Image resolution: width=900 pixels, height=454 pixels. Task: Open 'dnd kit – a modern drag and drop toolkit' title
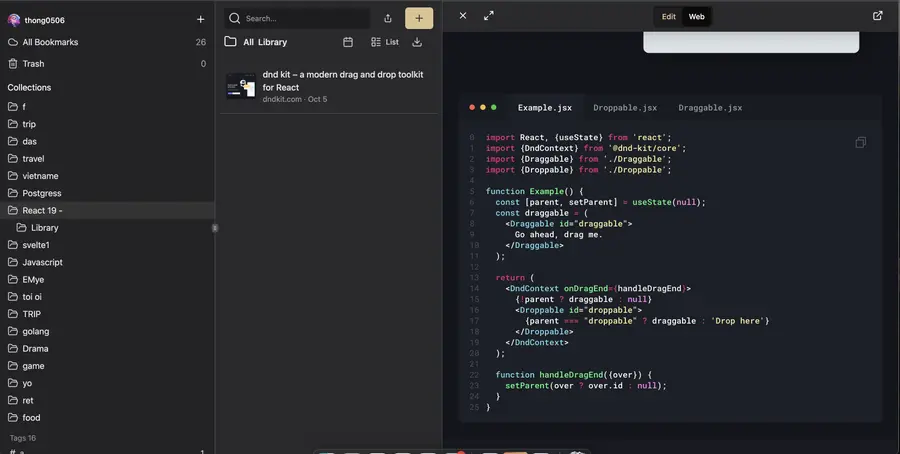click(343, 81)
